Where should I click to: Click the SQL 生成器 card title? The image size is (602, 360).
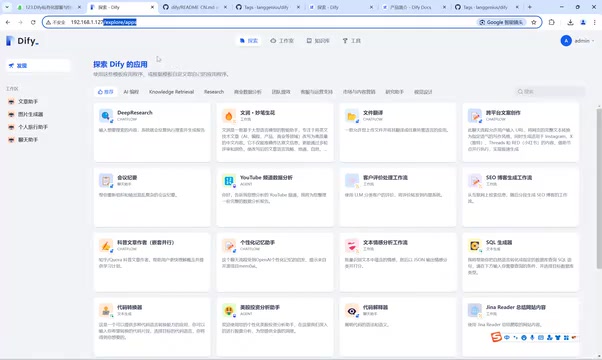click(499, 243)
